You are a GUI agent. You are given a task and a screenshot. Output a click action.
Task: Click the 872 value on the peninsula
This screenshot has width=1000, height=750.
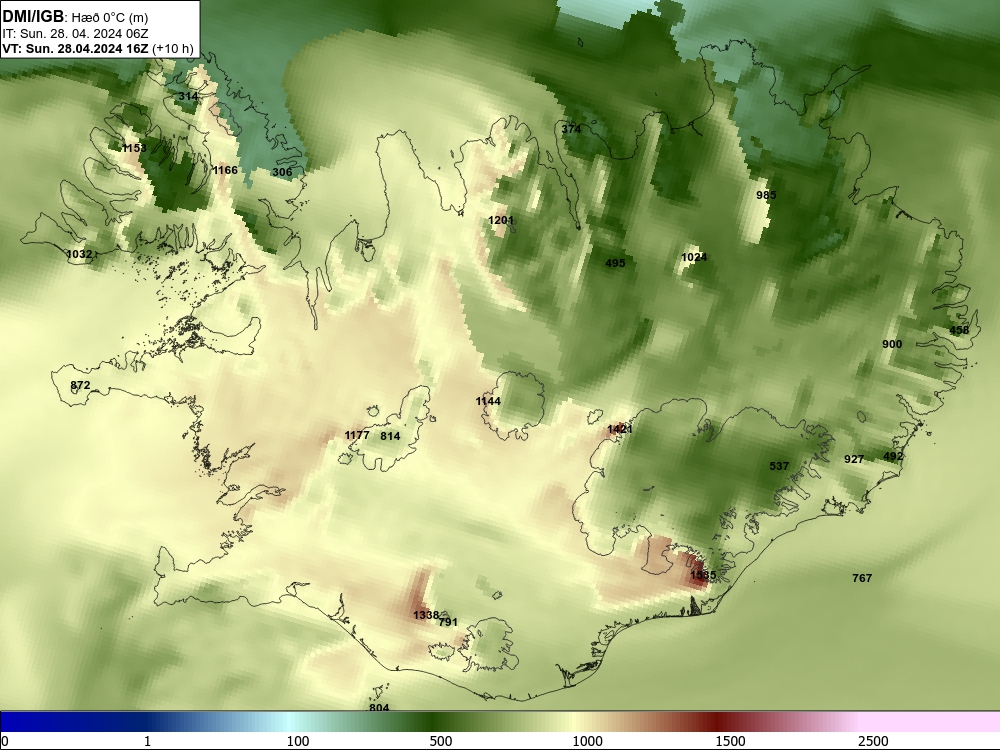coord(80,385)
